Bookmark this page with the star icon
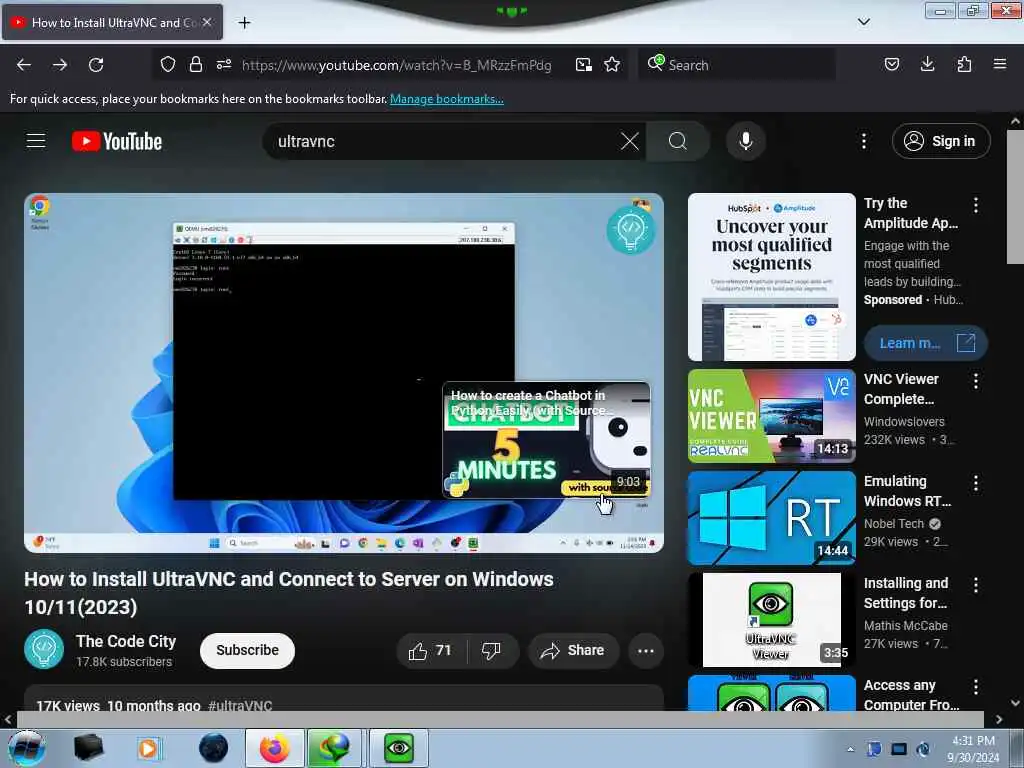Viewport: 1024px width, 768px height. click(x=612, y=65)
